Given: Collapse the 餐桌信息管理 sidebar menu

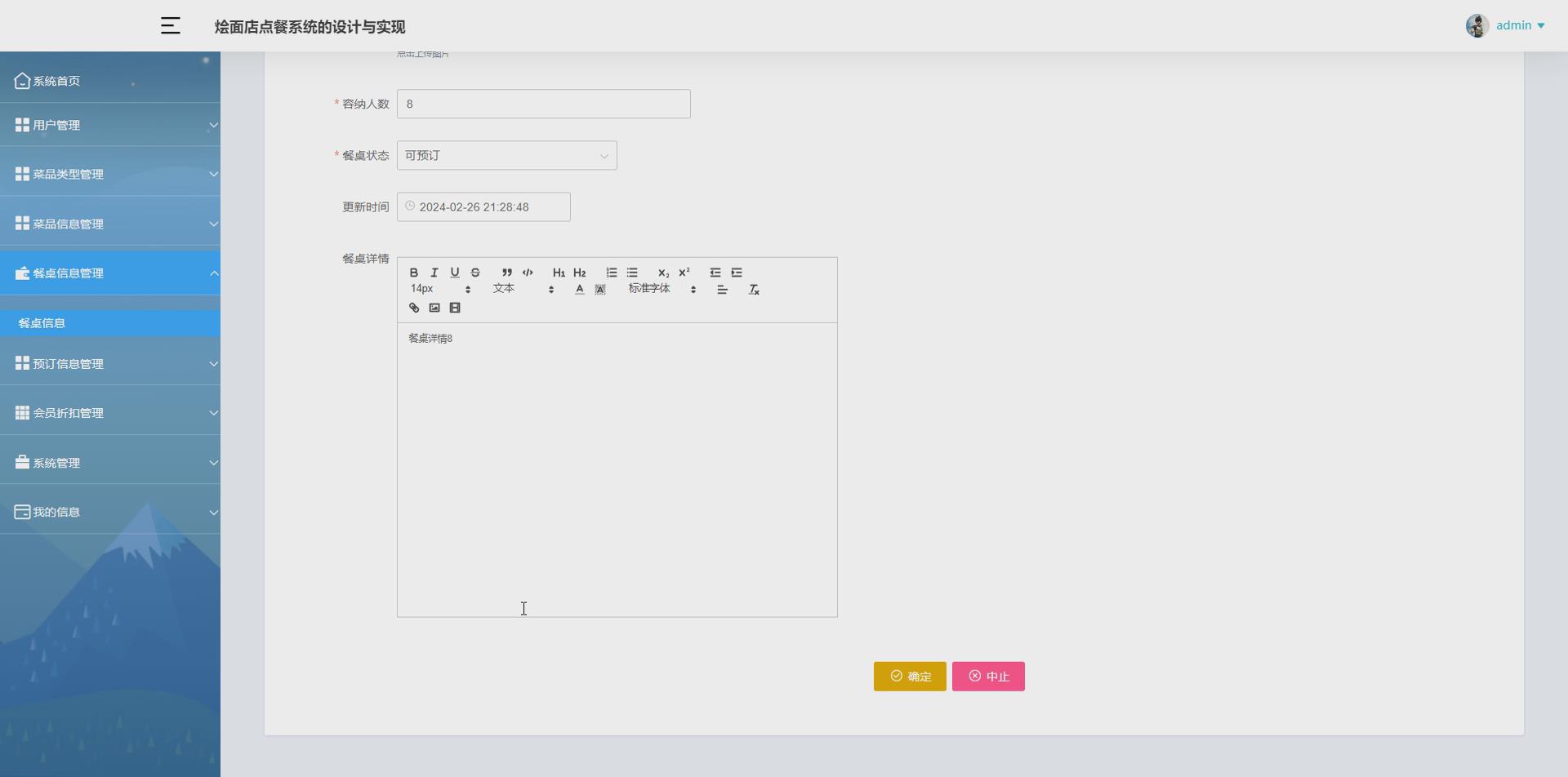Looking at the screenshot, I should 110,273.
